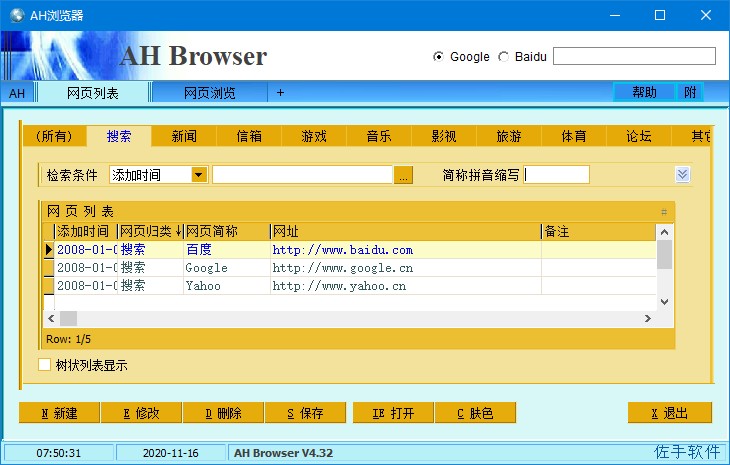
Task: Open the 帮助 help button
Action: (x=644, y=92)
